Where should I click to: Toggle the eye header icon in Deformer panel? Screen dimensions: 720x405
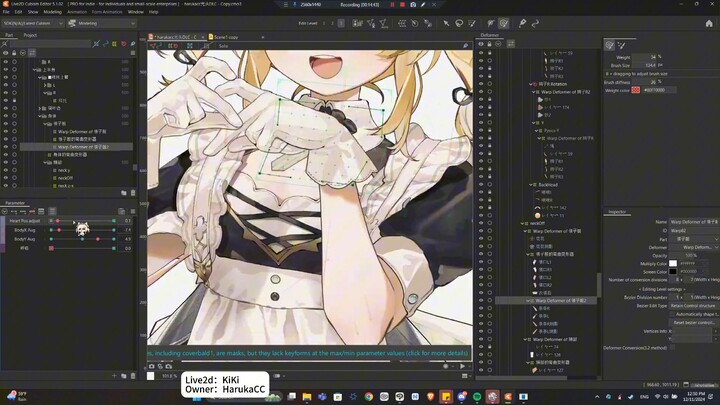[x=481, y=44]
